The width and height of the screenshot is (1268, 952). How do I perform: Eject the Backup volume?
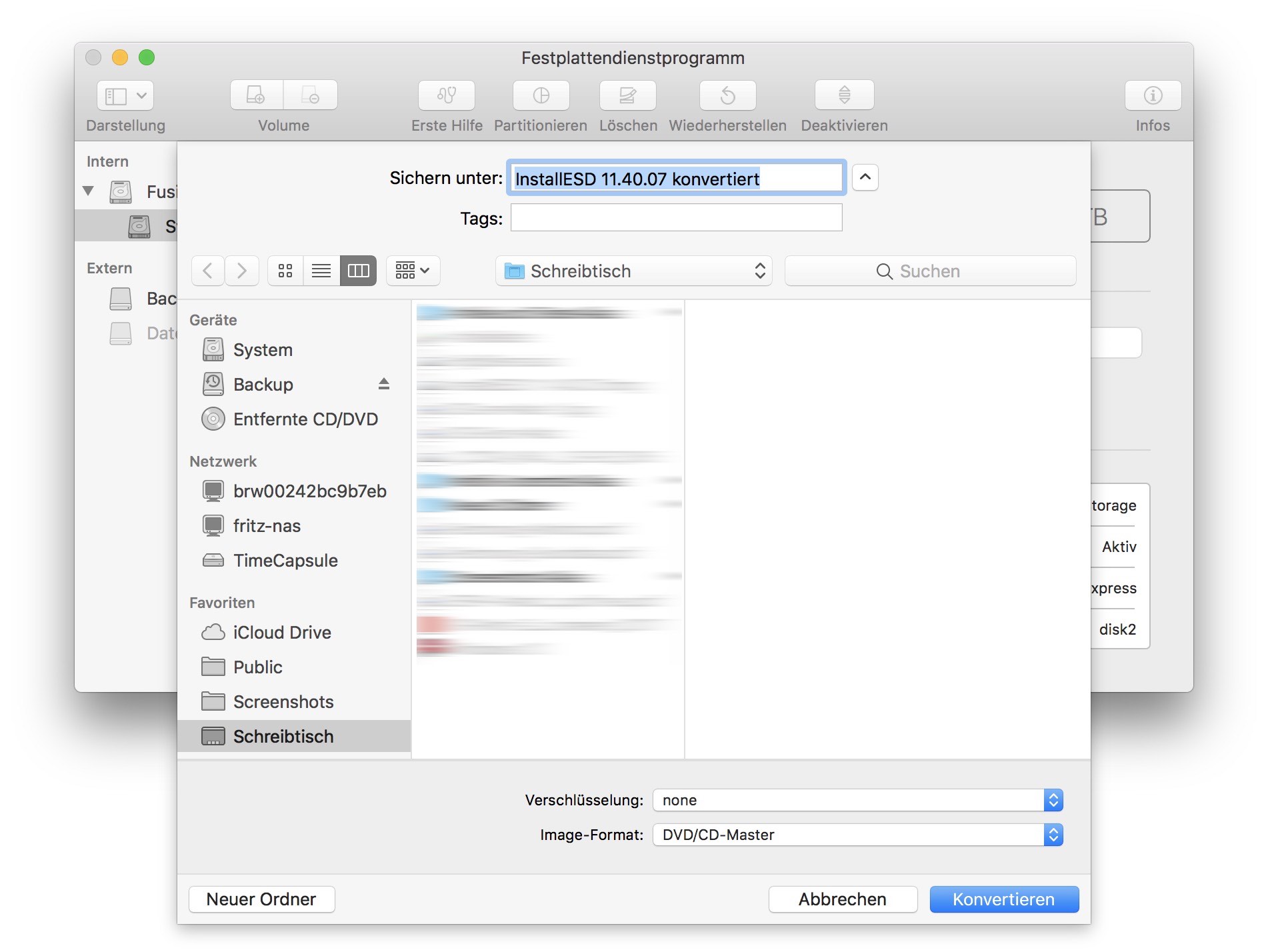(383, 384)
